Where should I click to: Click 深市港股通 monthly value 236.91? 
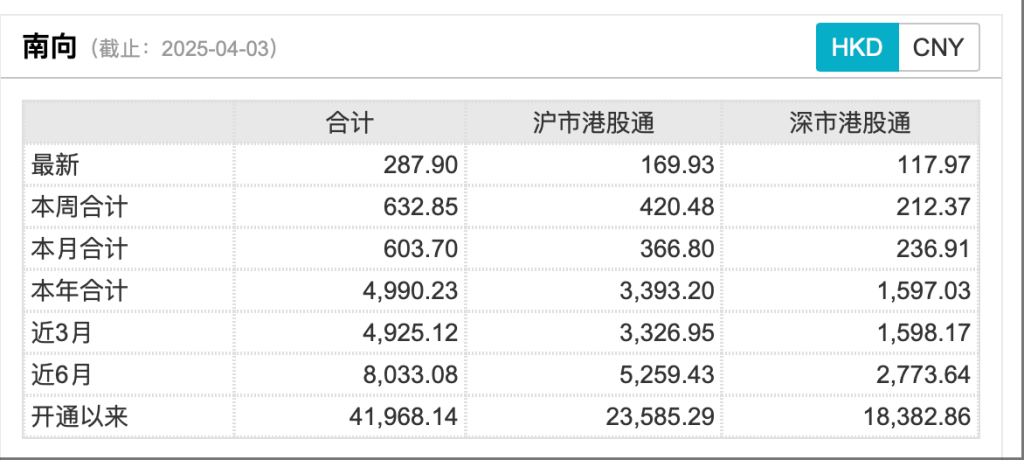[x=934, y=249]
